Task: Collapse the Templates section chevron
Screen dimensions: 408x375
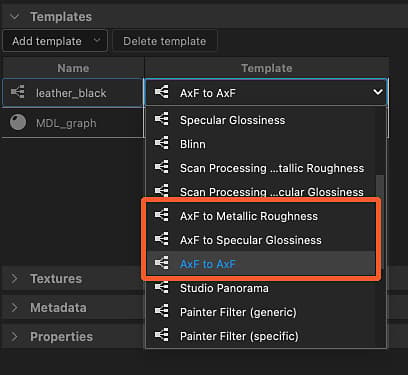Action: [14, 17]
